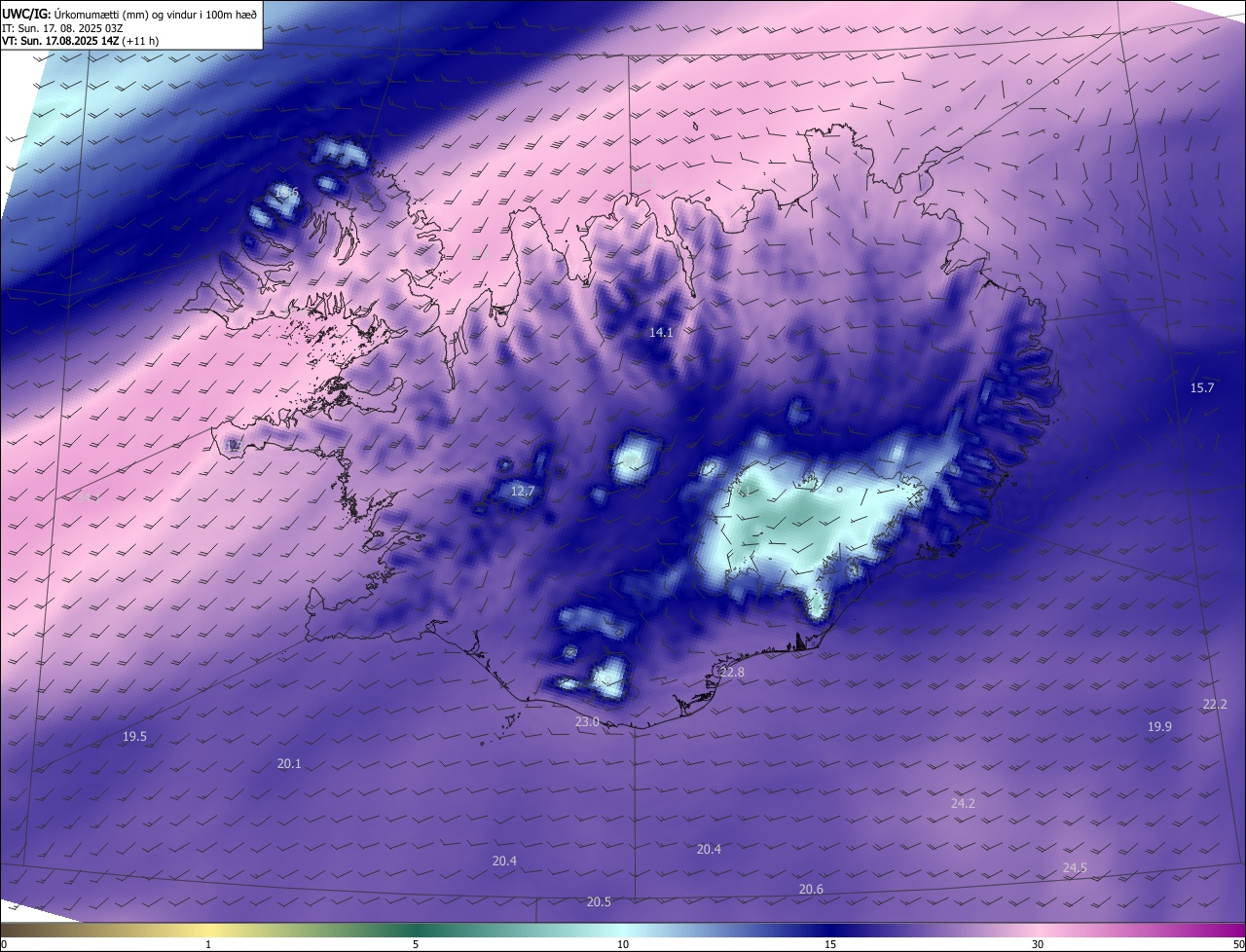
Task: Click the 12.7 value in west Iceland
Action: [523, 492]
